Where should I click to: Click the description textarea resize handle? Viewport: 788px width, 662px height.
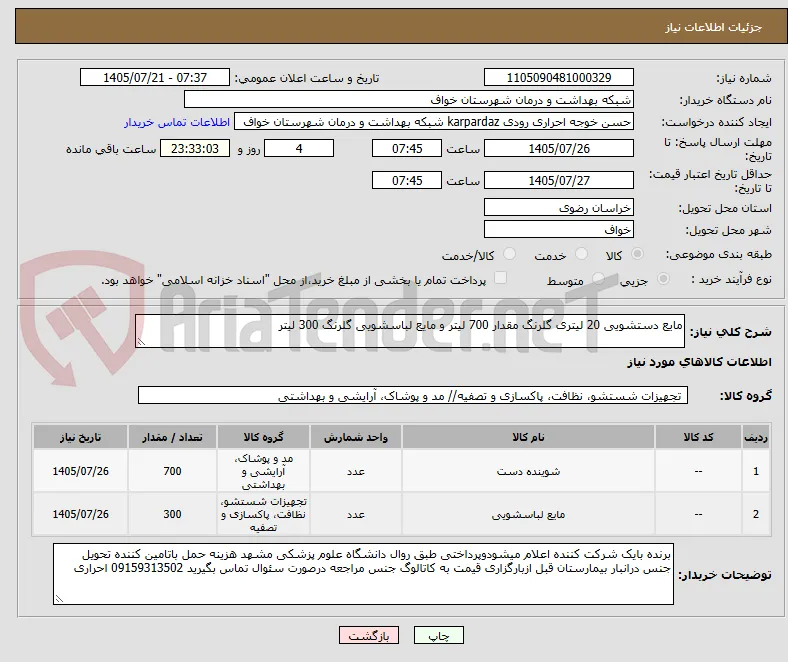[x=141, y=342]
